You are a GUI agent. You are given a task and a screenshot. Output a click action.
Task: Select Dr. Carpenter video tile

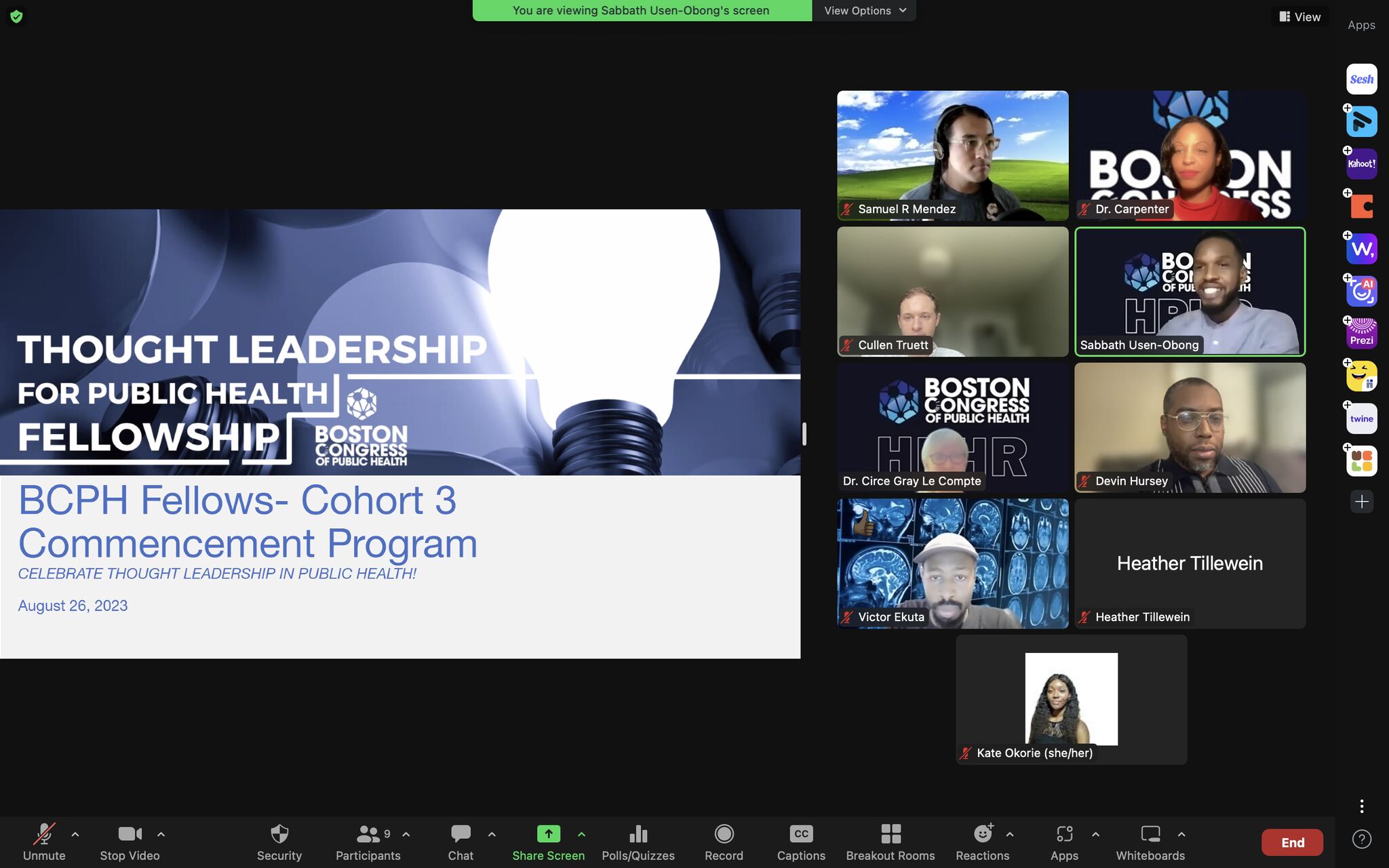[1190, 155]
